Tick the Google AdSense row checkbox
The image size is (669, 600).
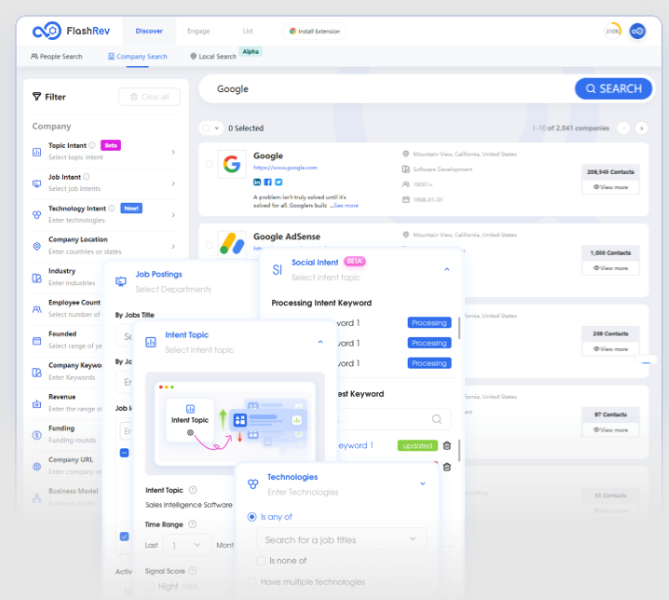(209, 245)
